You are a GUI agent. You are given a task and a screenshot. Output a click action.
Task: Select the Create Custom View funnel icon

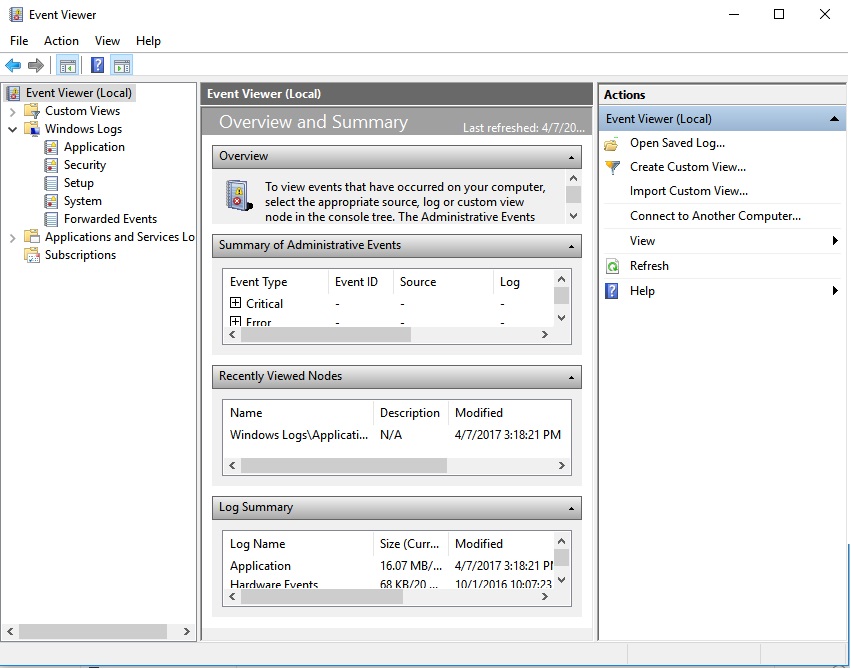611,166
